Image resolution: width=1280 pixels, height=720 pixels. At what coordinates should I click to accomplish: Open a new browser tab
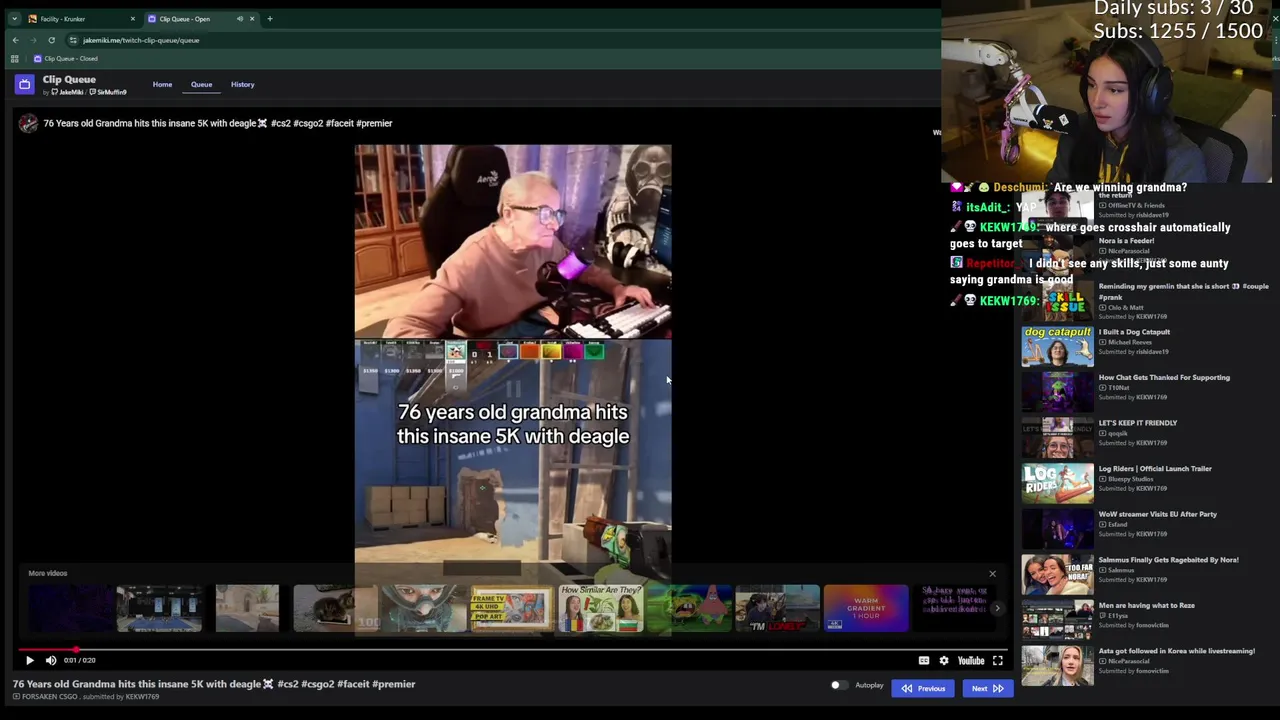coord(270,19)
